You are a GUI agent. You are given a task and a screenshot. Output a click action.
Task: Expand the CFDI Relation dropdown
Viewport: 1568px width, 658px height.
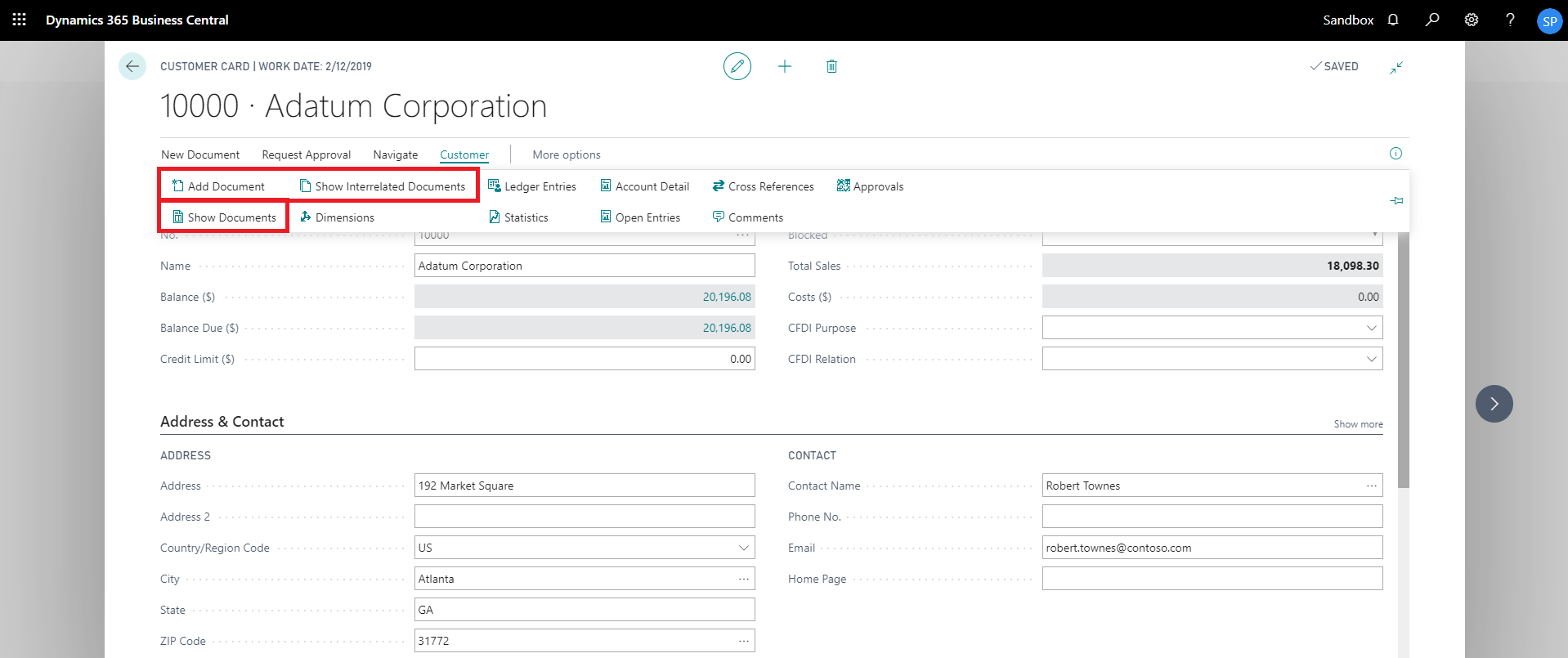(x=1371, y=359)
